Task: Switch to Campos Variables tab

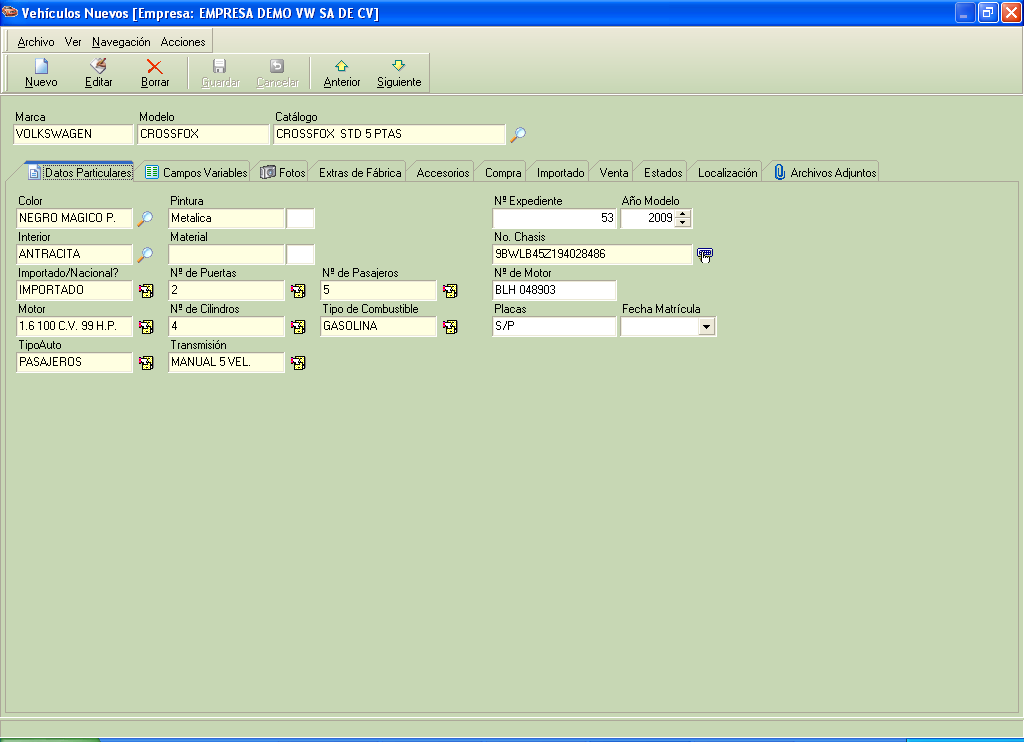Action: (196, 172)
